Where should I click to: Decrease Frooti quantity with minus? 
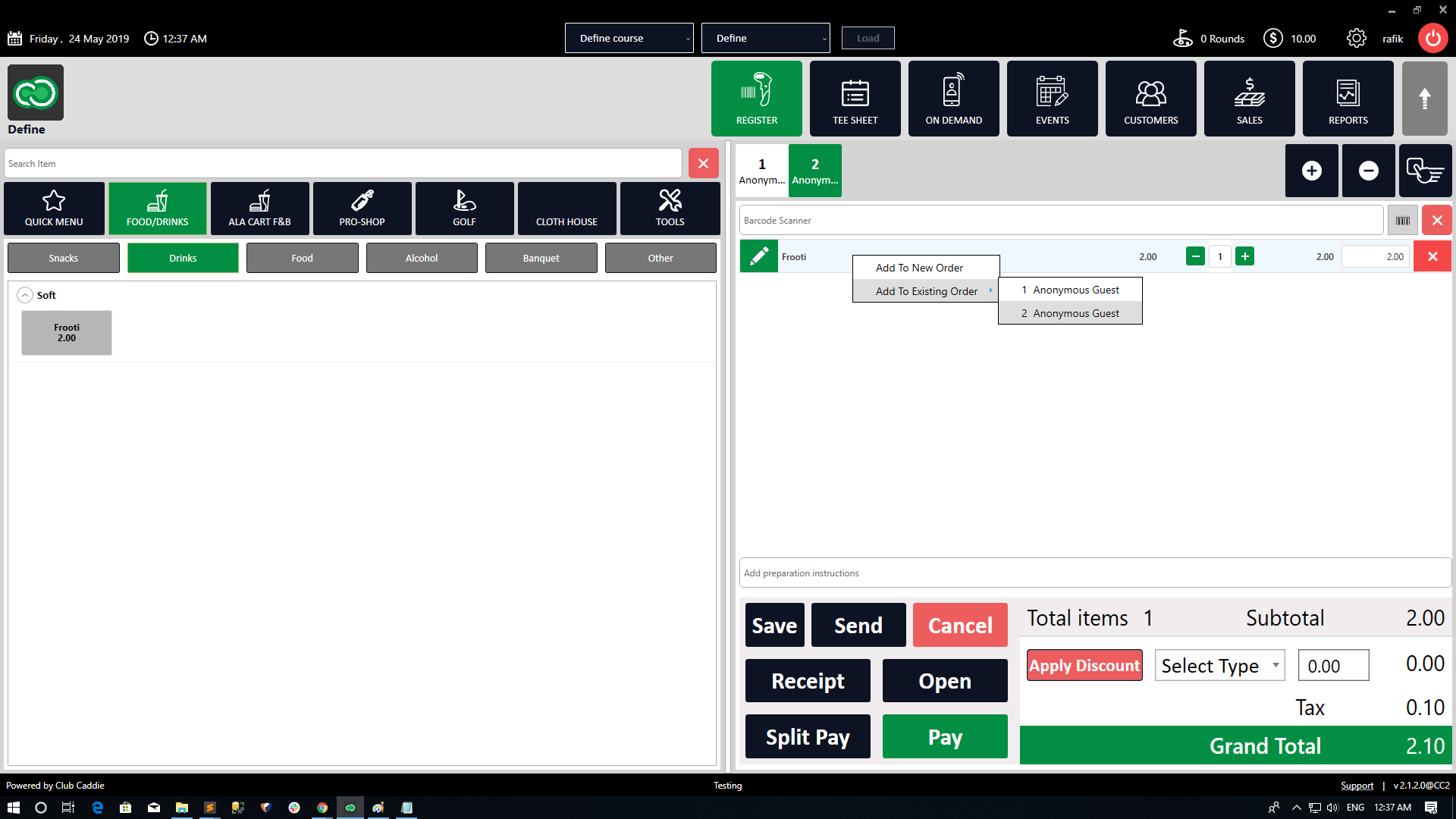[1195, 256]
